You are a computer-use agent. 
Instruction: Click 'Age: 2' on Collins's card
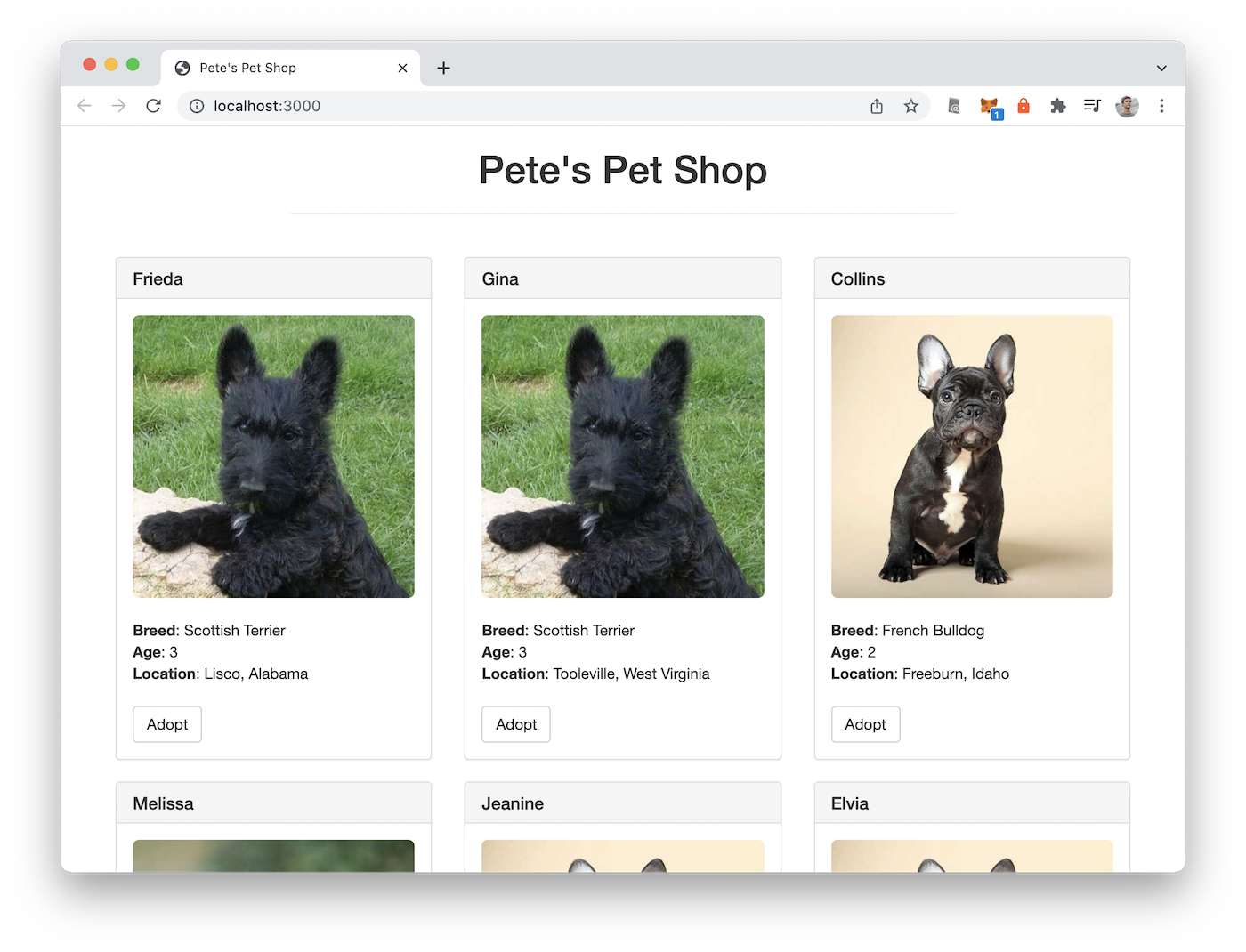tap(854, 652)
